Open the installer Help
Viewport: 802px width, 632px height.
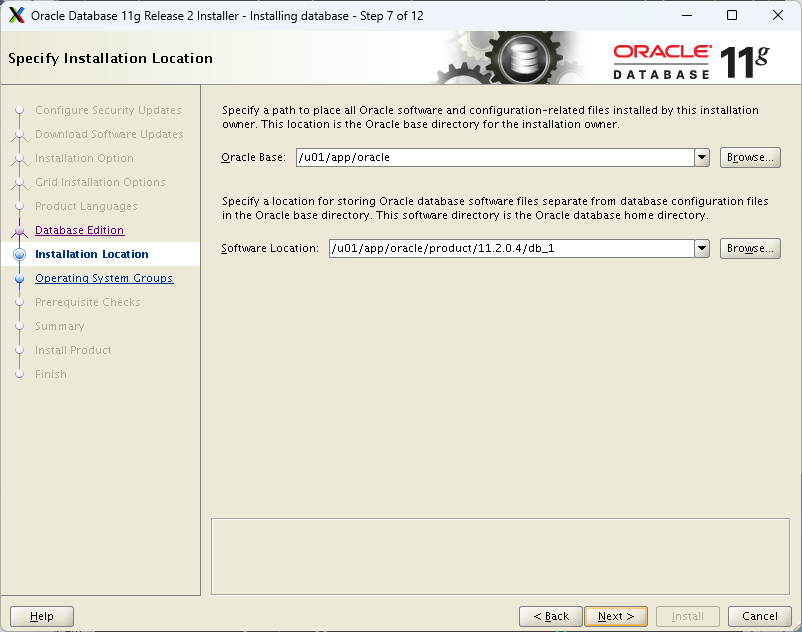click(x=42, y=616)
